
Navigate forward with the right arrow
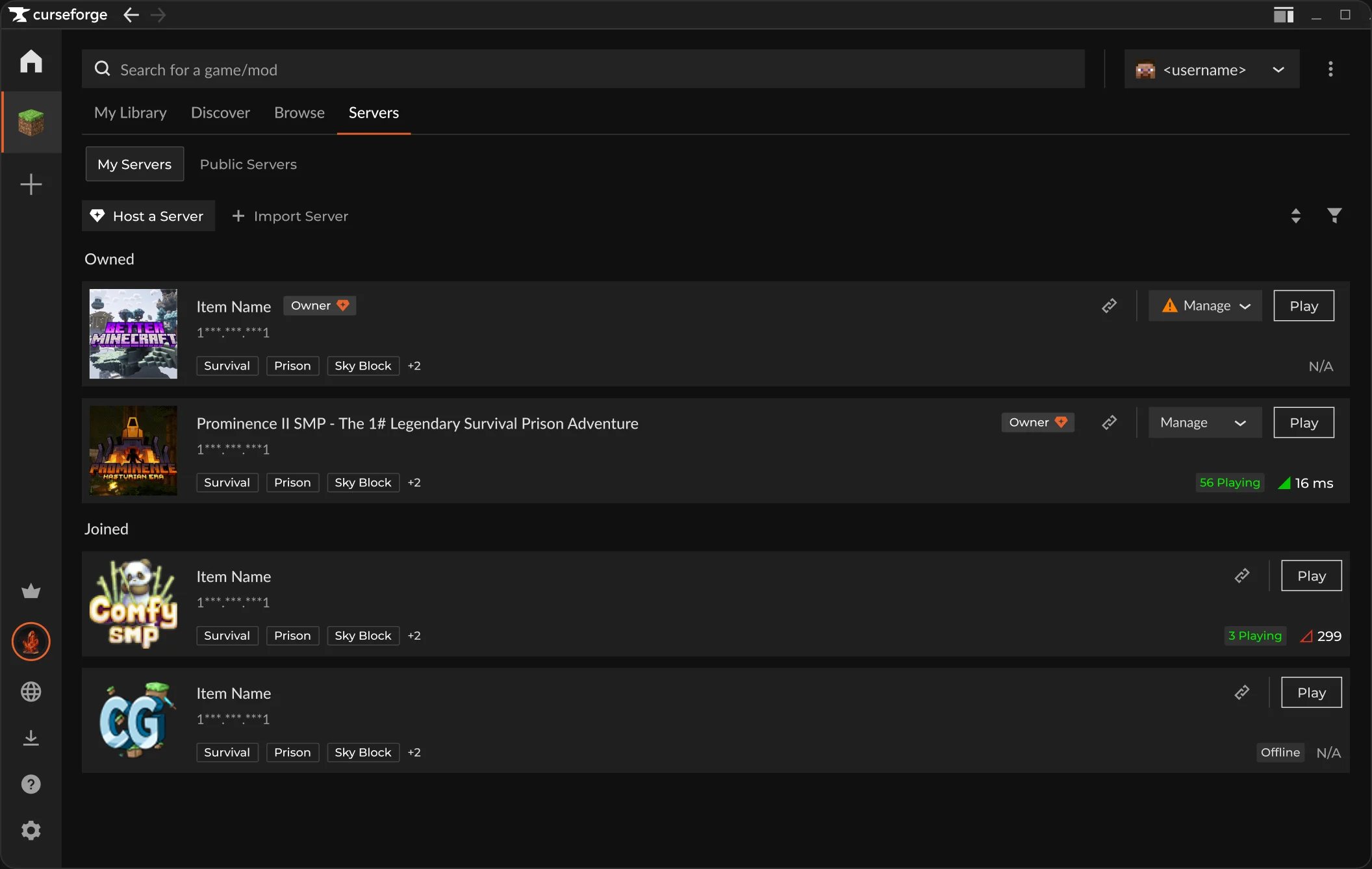pyautogui.click(x=158, y=15)
